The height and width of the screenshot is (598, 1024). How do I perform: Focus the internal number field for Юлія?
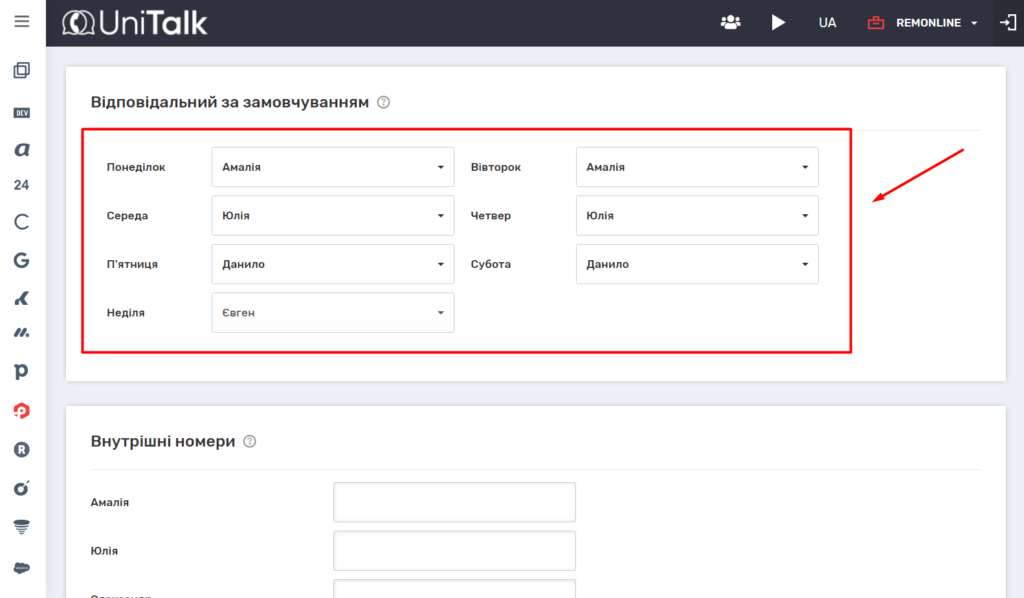[454, 551]
